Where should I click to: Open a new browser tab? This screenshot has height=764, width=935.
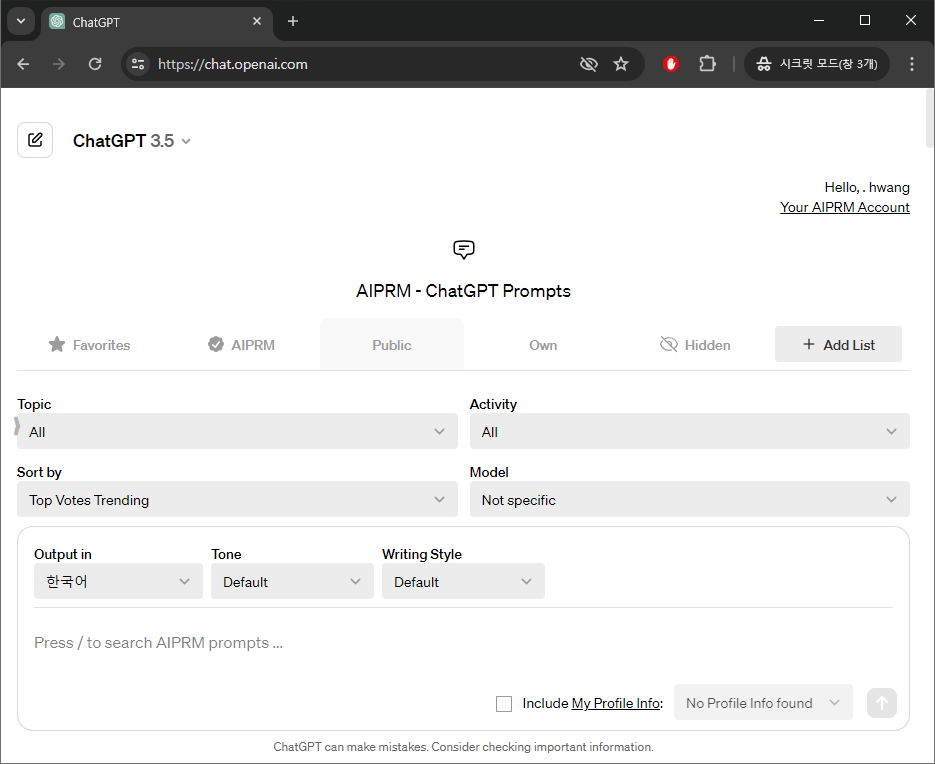[x=292, y=21]
